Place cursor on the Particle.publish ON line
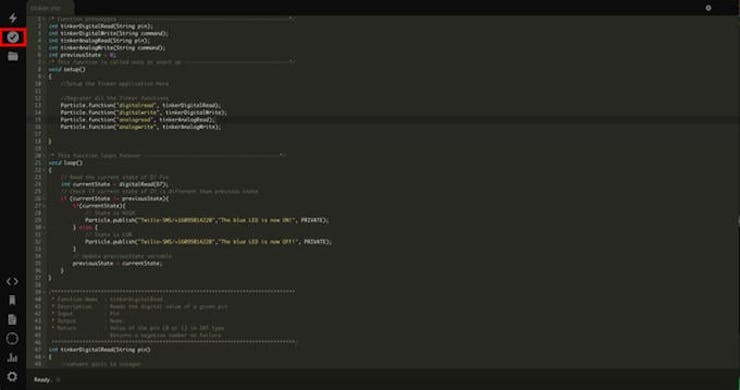 [207, 220]
